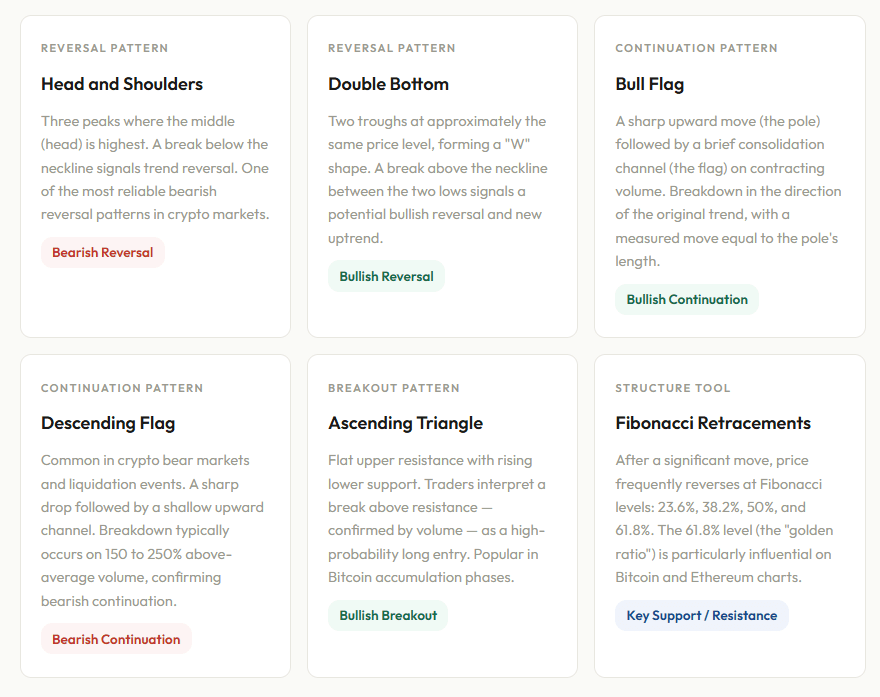This screenshot has width=880, height=697.
Task: Click the Bearish Reversal tag
Action: point(102,253)
